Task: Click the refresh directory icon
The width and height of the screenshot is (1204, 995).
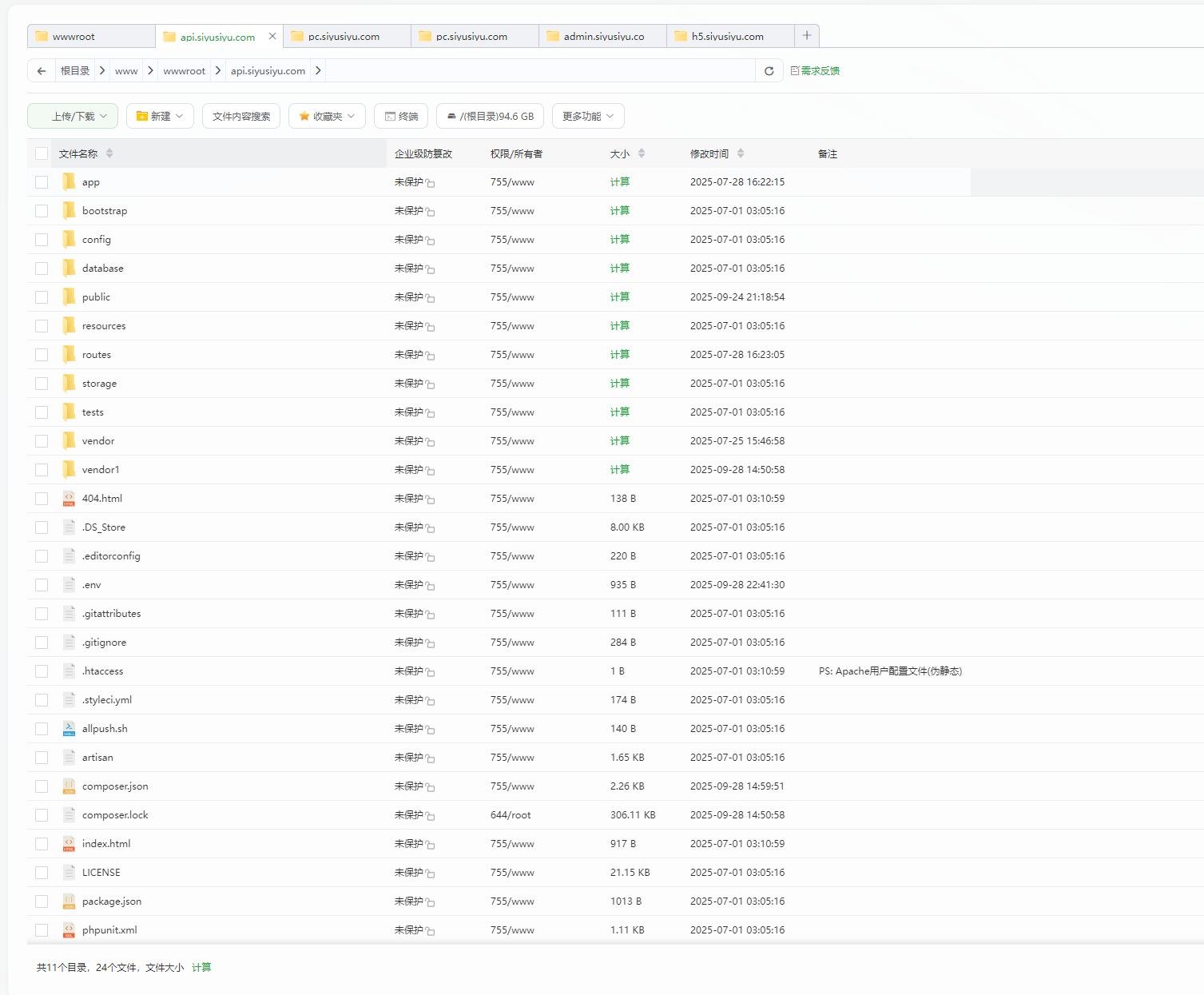Action: tap(769, 71)
